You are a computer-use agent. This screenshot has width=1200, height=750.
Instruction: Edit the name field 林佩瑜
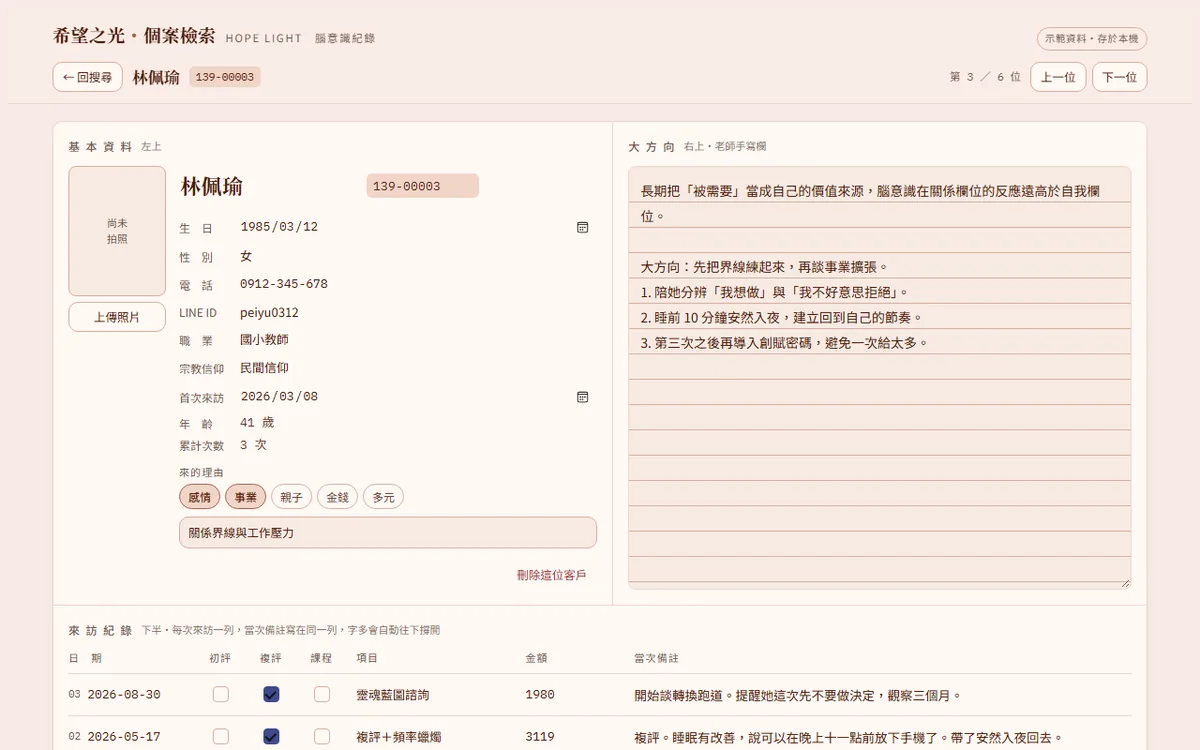[x=268, y=186]
